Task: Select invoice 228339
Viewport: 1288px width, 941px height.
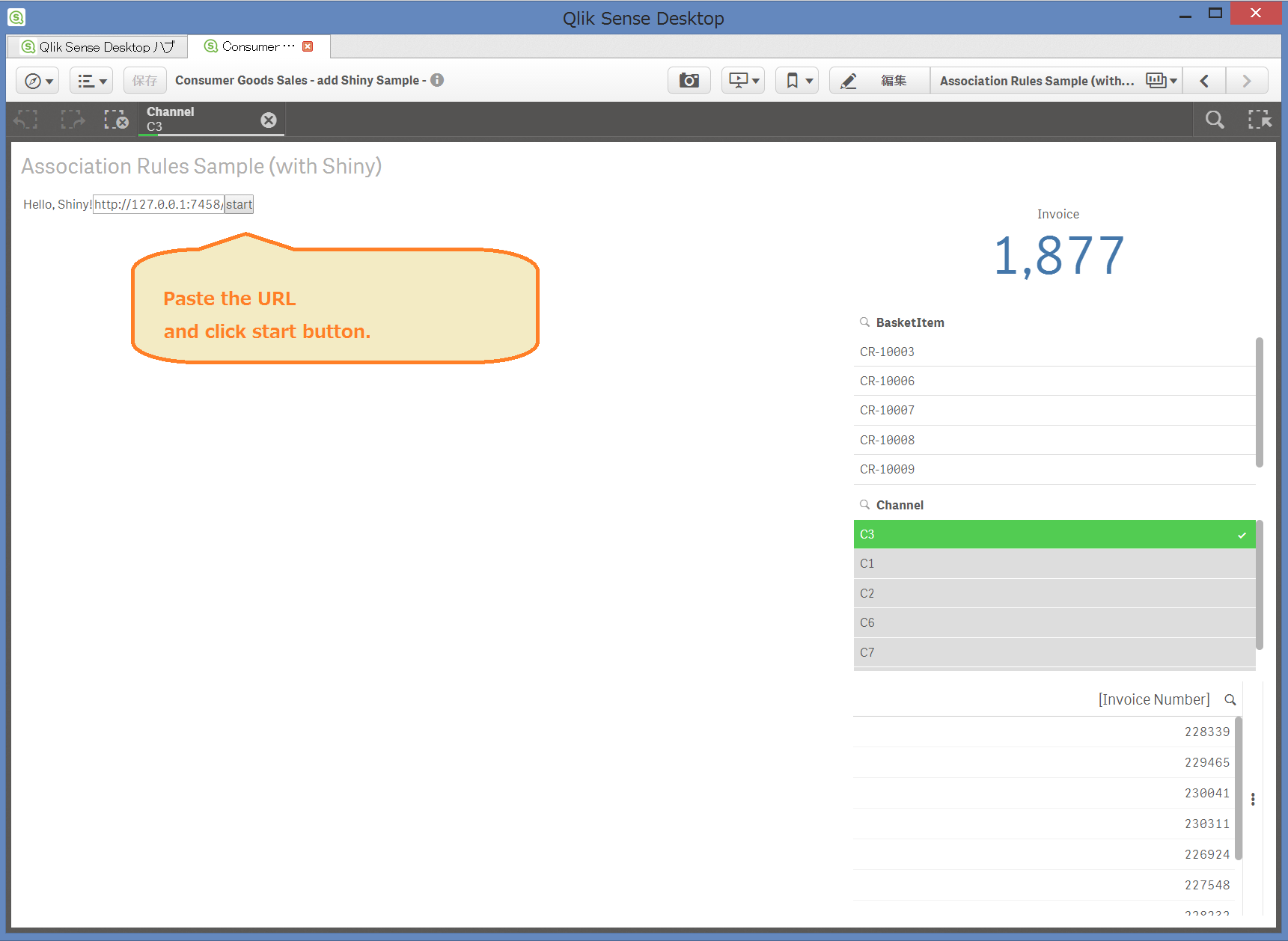Action: click(1045, 732)
